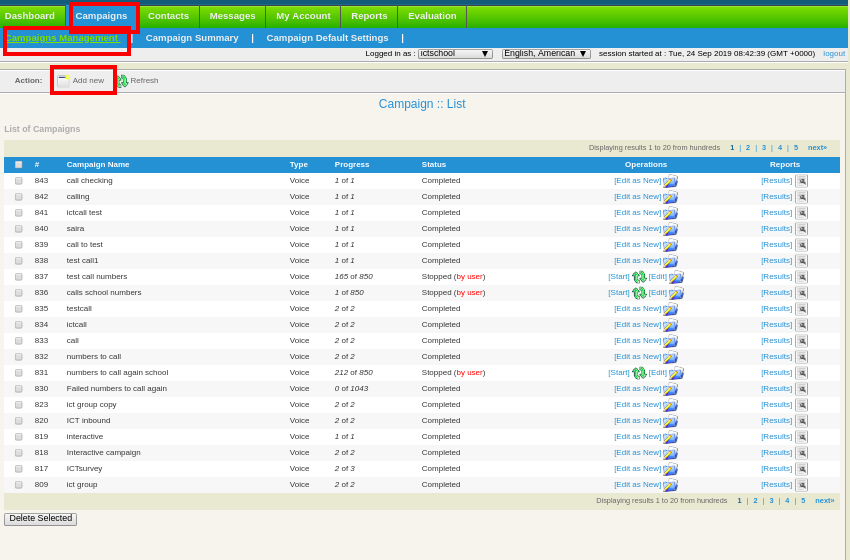Click Edit as New link for campaign 842

(638, 196)
